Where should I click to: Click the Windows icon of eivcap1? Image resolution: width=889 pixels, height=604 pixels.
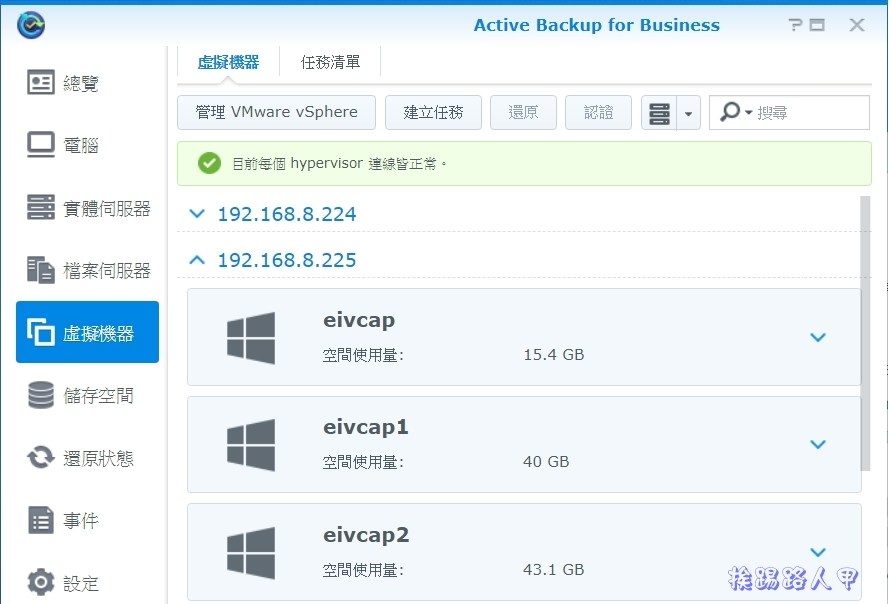(x=251, y=445)
